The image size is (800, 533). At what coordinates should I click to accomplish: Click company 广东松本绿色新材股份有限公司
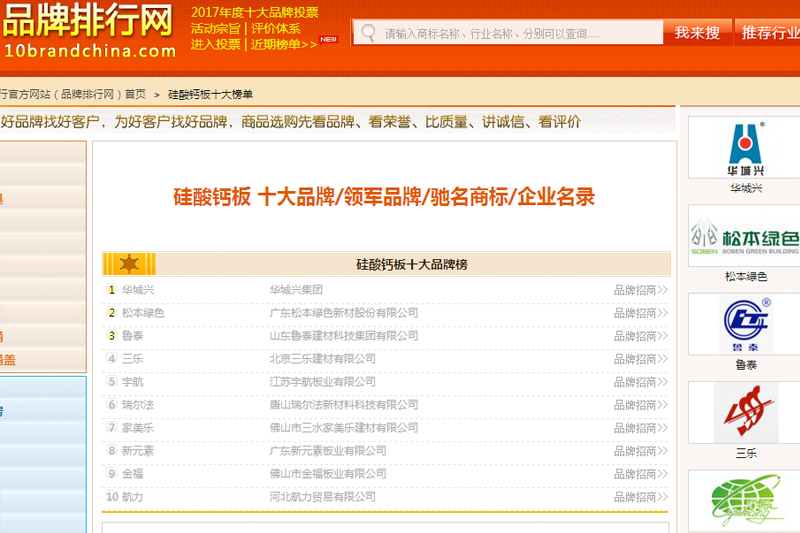coord(344,313)
